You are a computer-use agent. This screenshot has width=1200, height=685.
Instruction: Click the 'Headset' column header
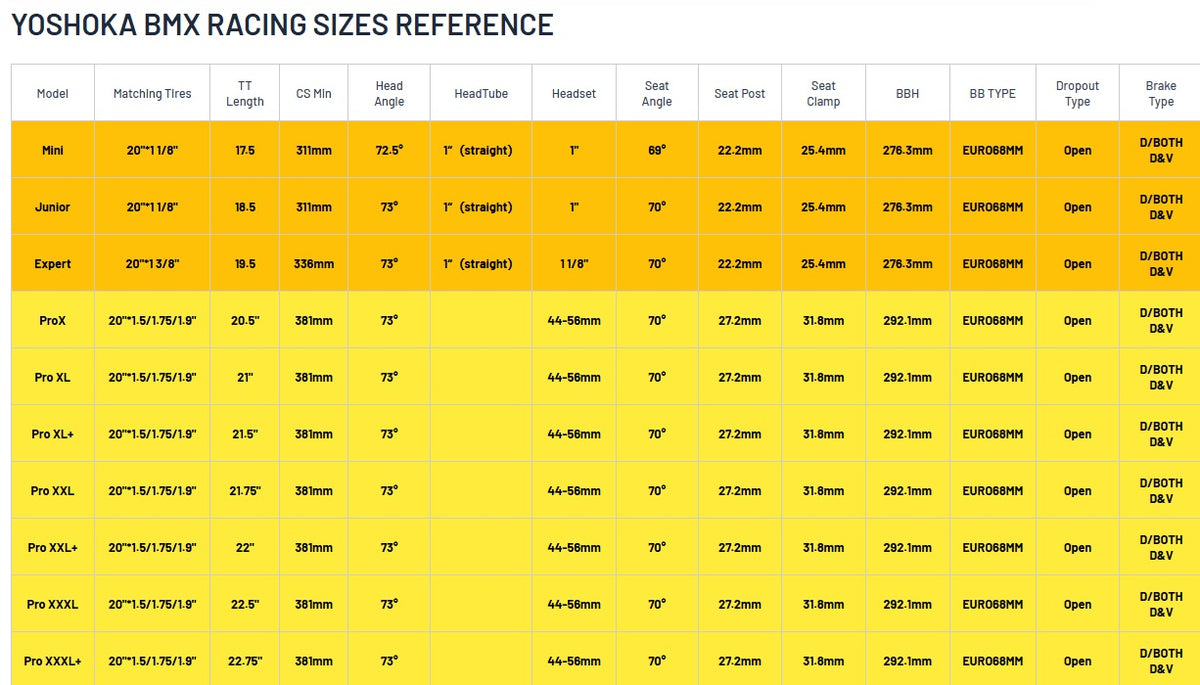tap(574, 93)
